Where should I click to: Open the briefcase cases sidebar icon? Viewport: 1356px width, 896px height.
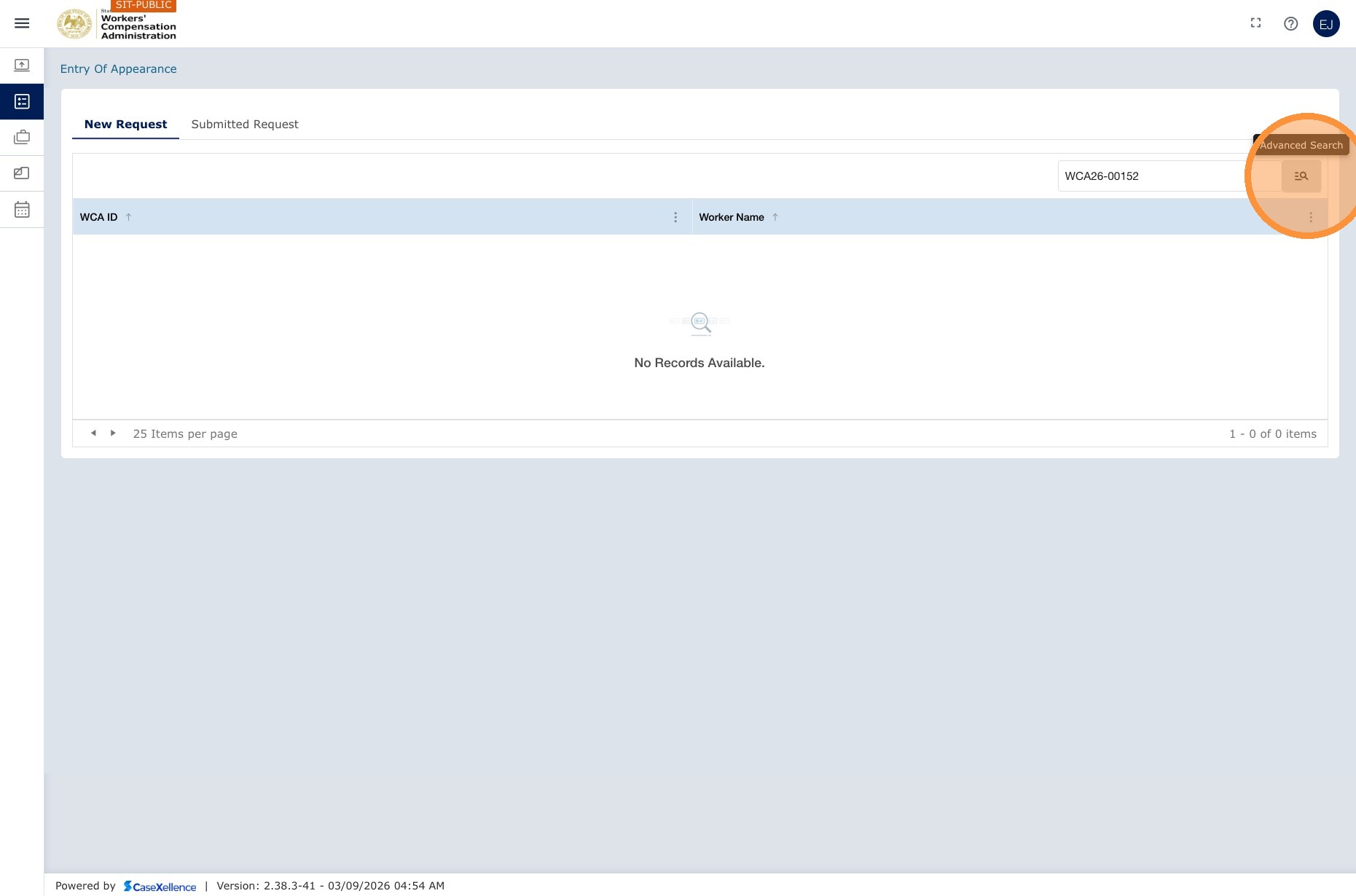coord(22,137)
